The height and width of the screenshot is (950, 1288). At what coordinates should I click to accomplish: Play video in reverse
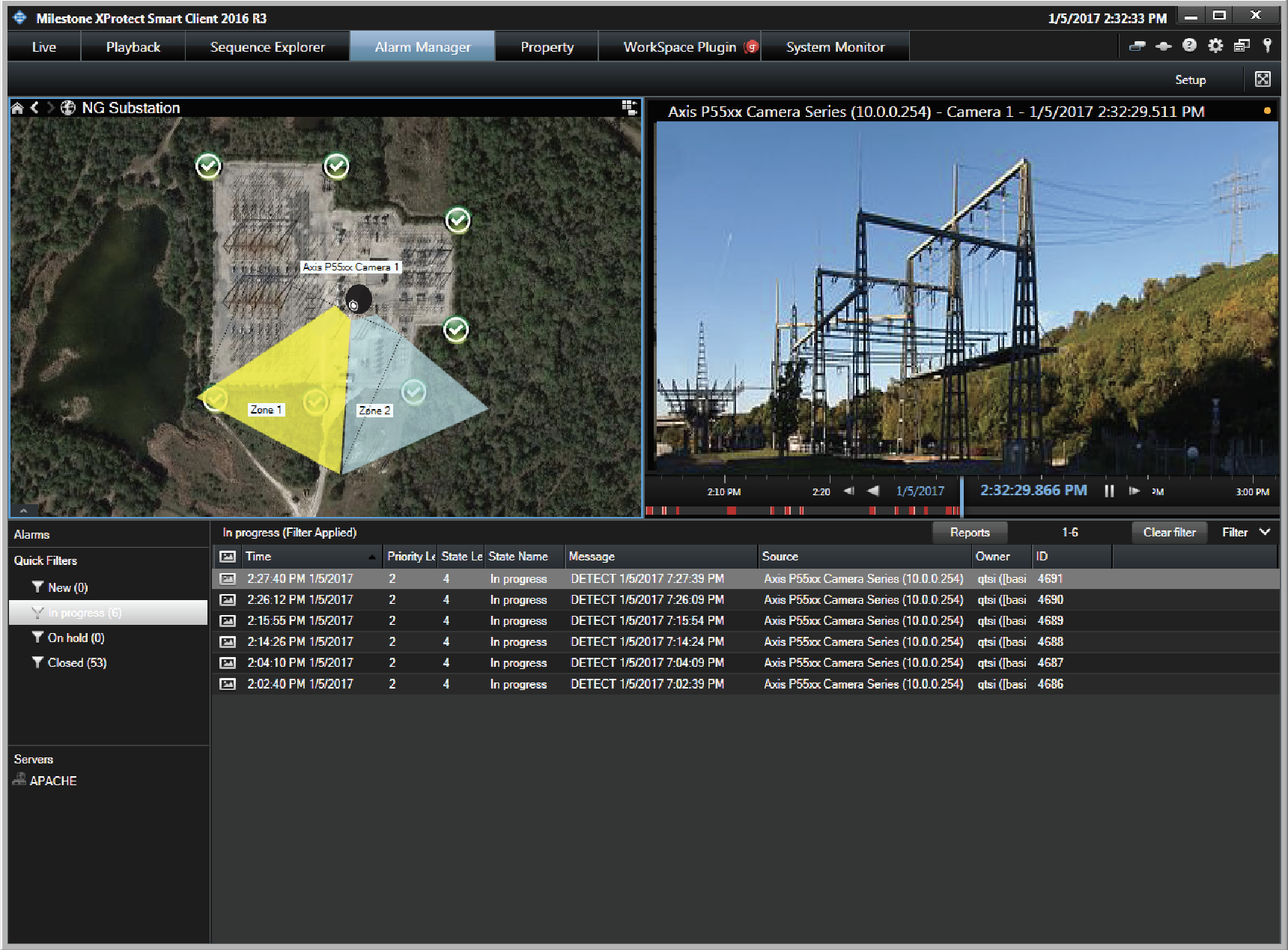pyautogui.click(x=872, y=491)
